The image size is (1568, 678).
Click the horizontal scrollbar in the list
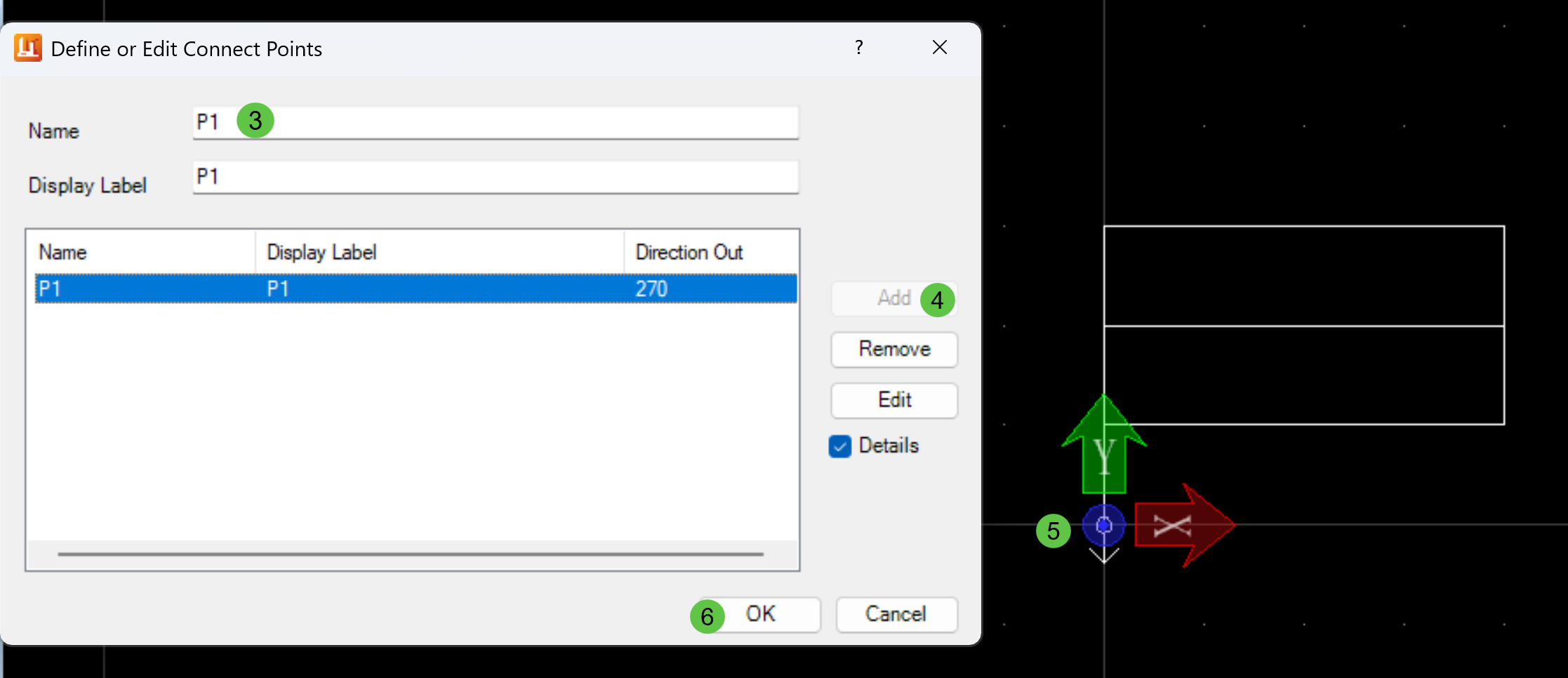tap(411, 554)
